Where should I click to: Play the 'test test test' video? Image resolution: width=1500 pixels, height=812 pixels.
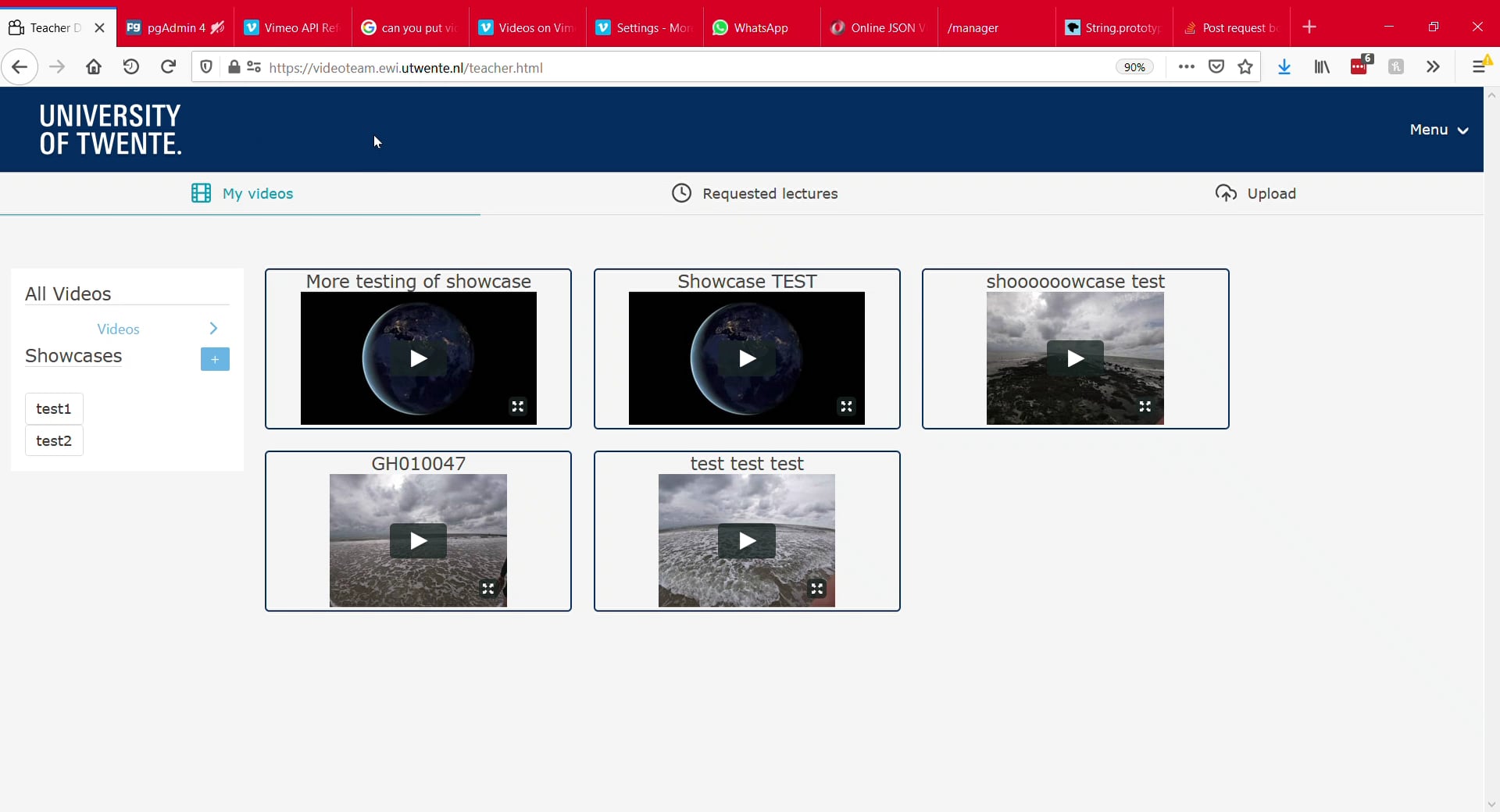click(747, 540)
